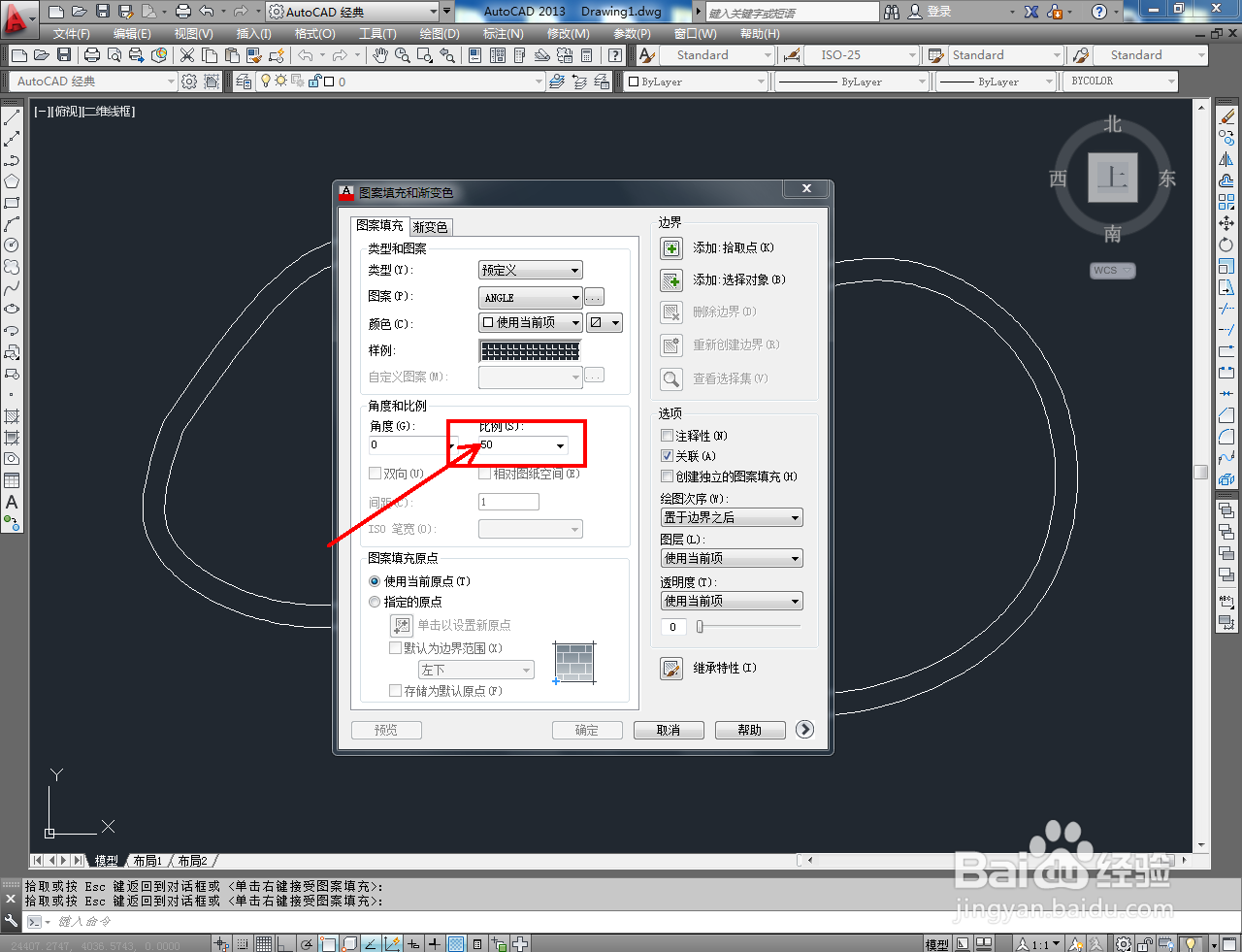Click Add Select Objects icon
Screen dimensions: 1242x952
pyautogui.click(x=671, y=280)
